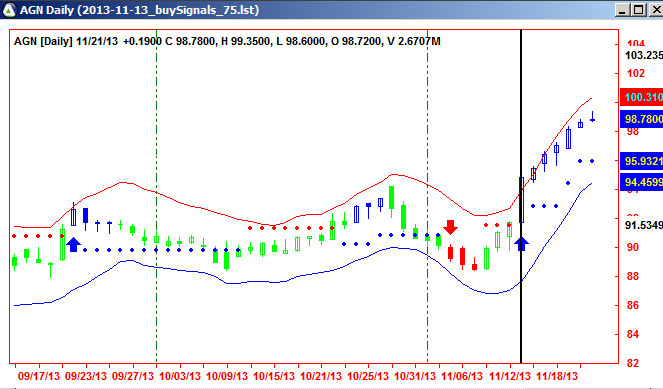Click the 09/27/13 date label
The image size is (663, 389).
133,376
